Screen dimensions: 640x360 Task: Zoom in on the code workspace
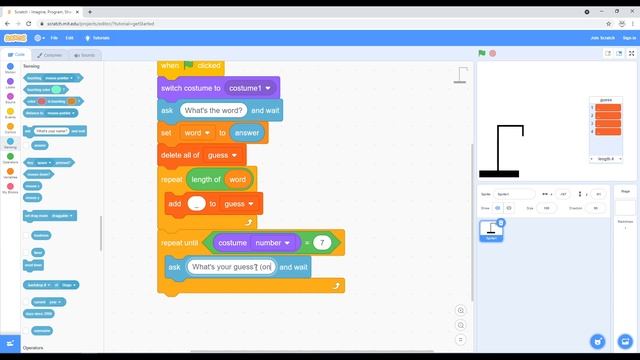(460, 311)
